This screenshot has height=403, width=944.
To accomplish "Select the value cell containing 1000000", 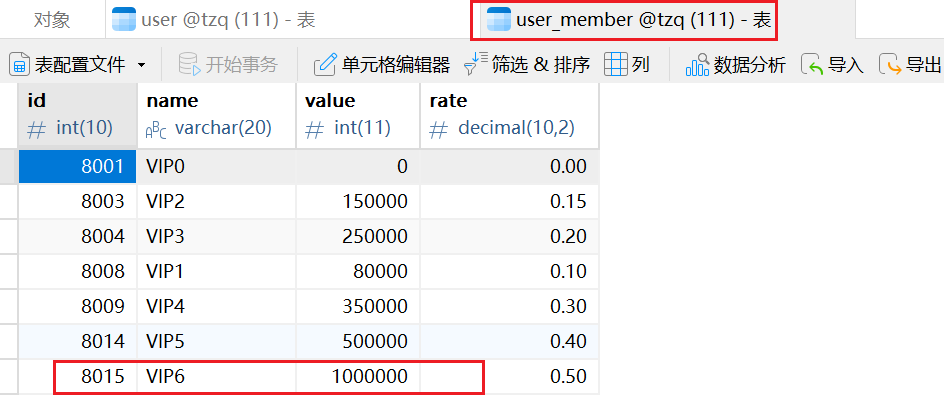I will click(357, 377).
